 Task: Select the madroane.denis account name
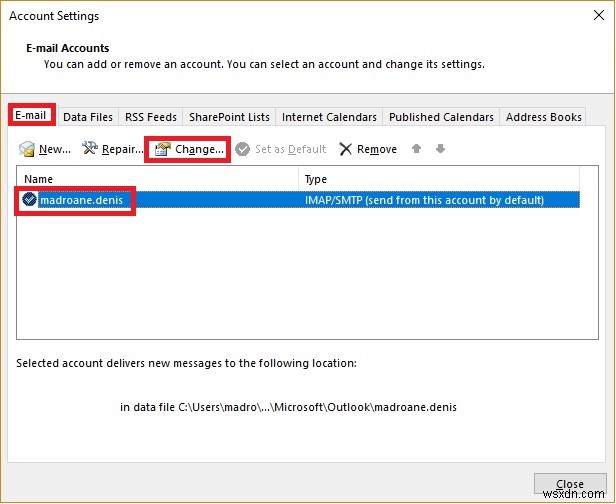(82, 200)
